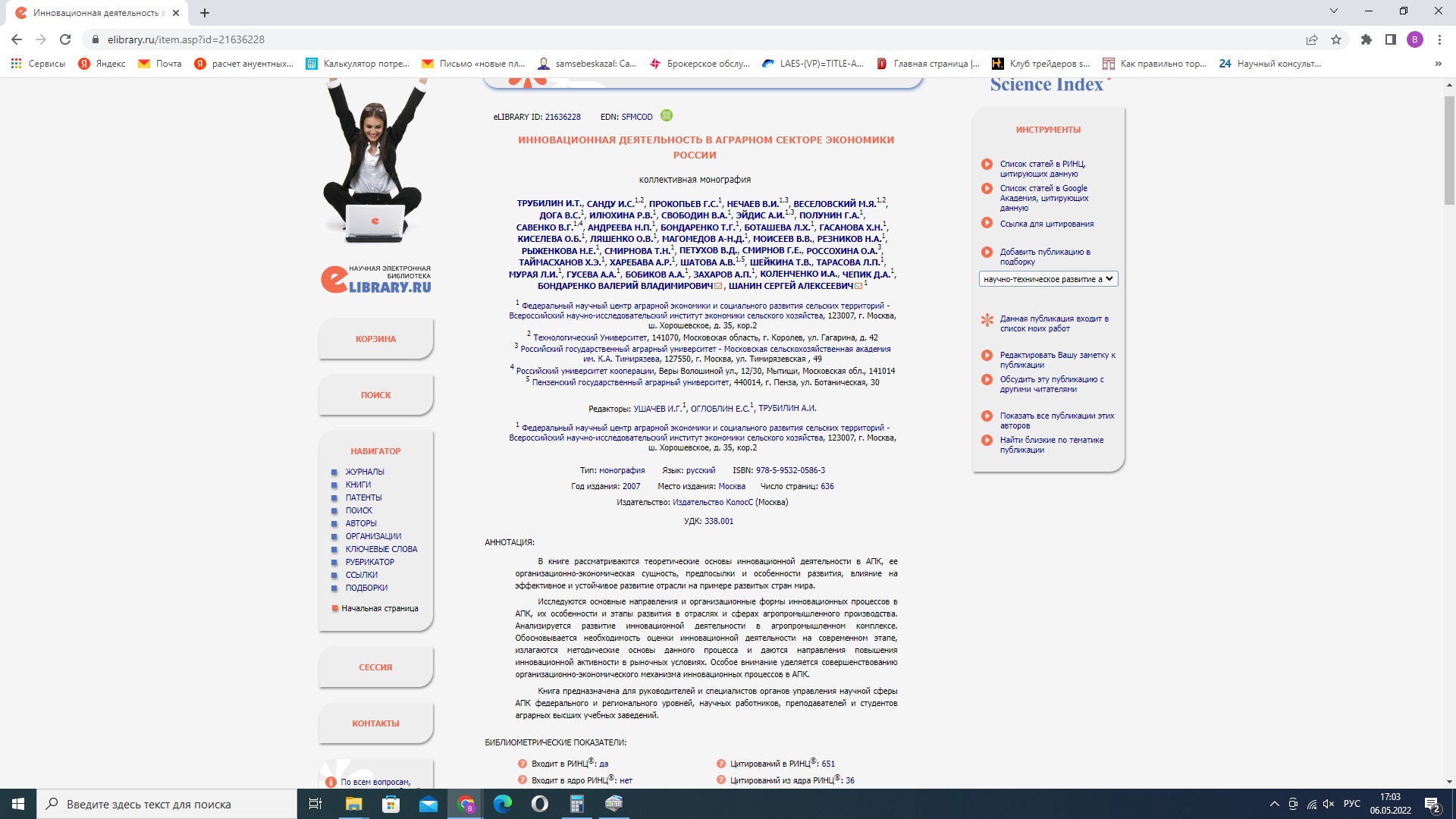Open Microsoft Edge from taskbar

(x=502, y=804)
